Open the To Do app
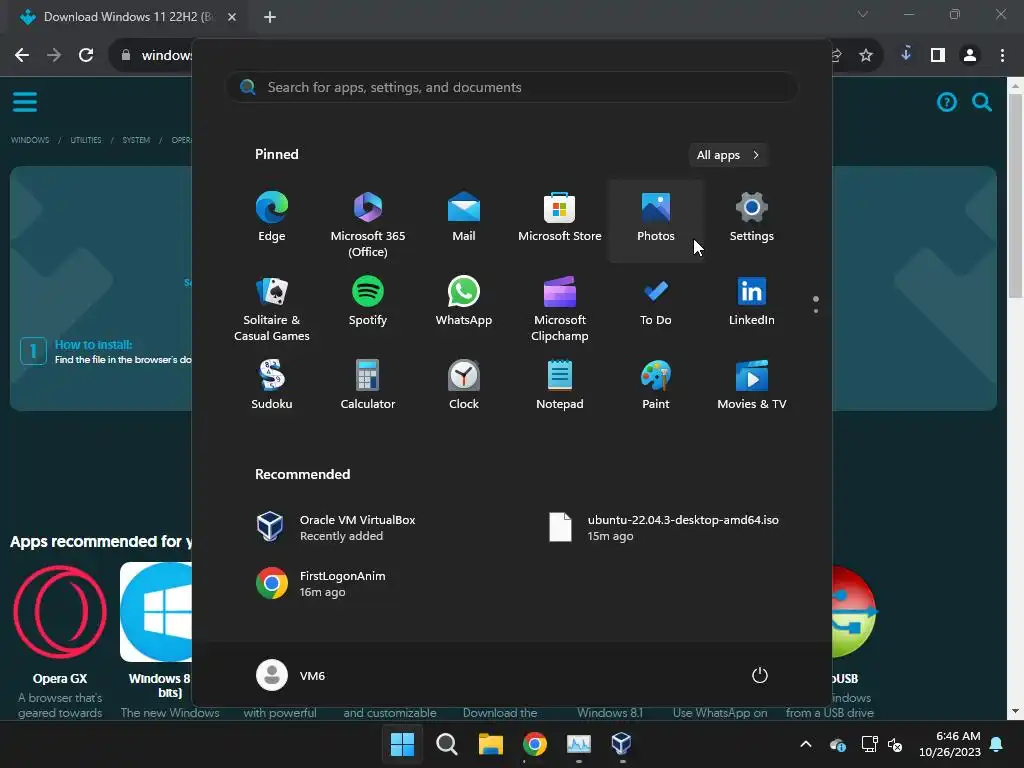The image size is (1024, 768). pyautogui.click(x=656, y=302)
